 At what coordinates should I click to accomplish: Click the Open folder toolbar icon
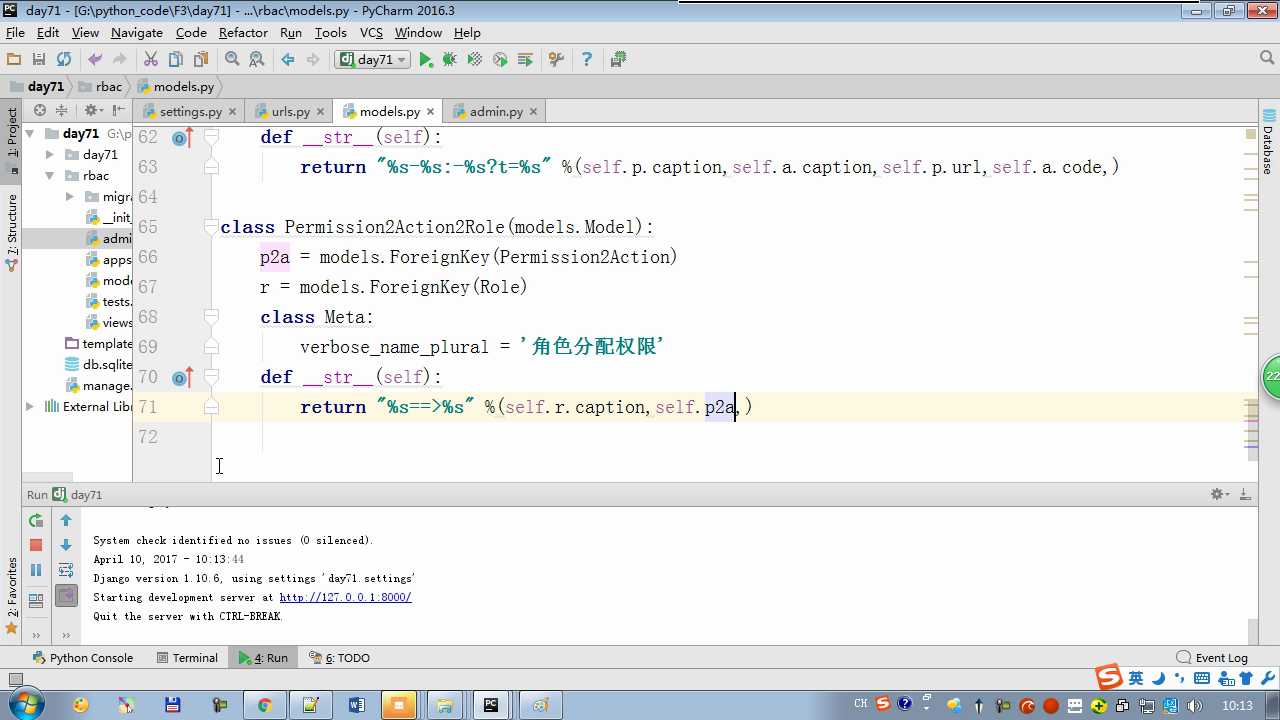pyautogui.click(x=14, y=60)
